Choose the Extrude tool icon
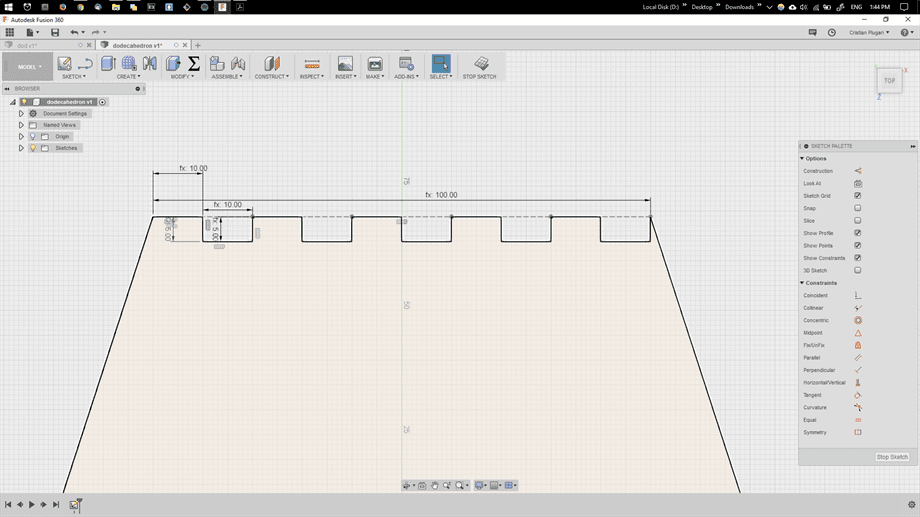This screenshot has height=517, width=920. click(x=107, y=63)
